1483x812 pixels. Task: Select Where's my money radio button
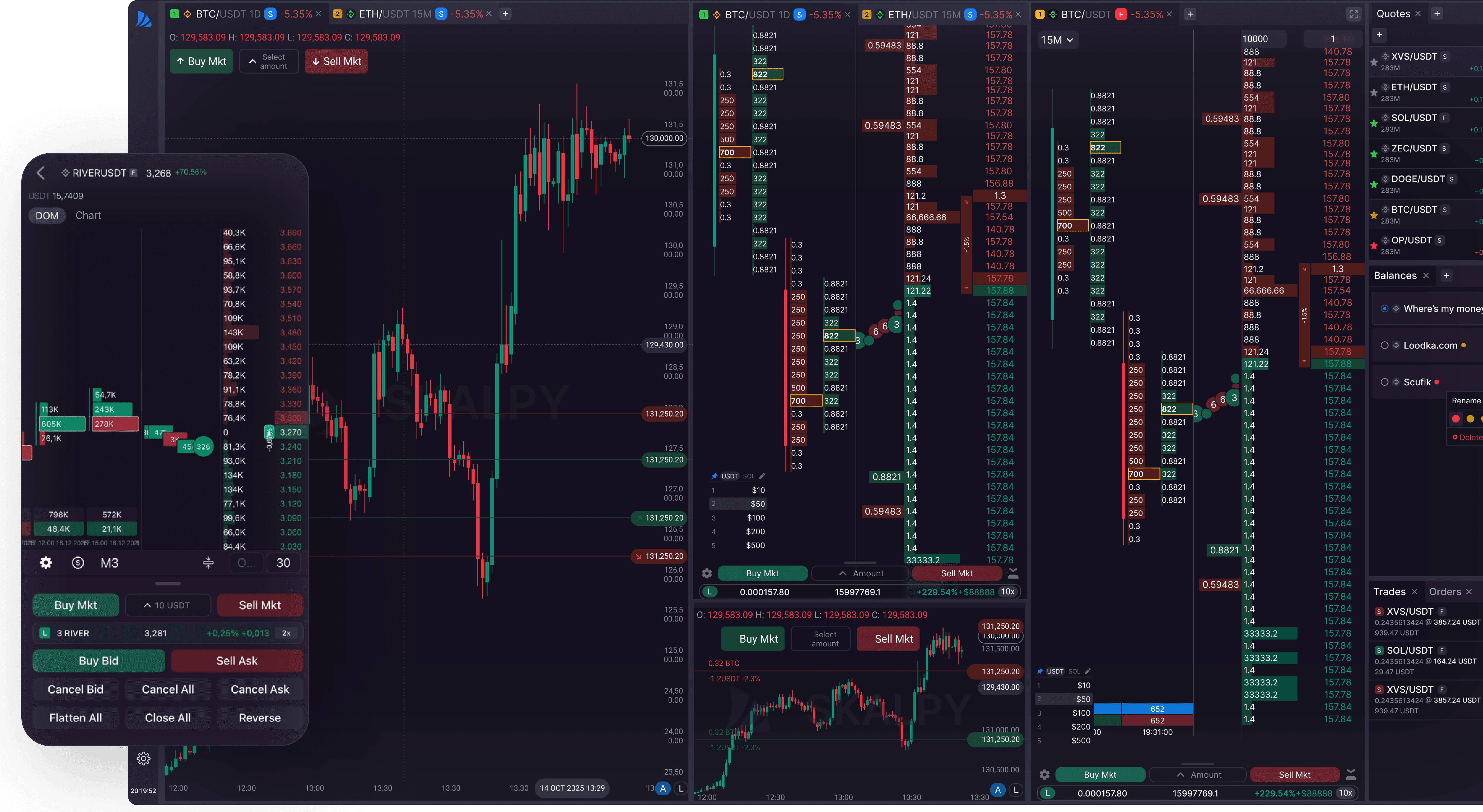[x=1385, y=308]
